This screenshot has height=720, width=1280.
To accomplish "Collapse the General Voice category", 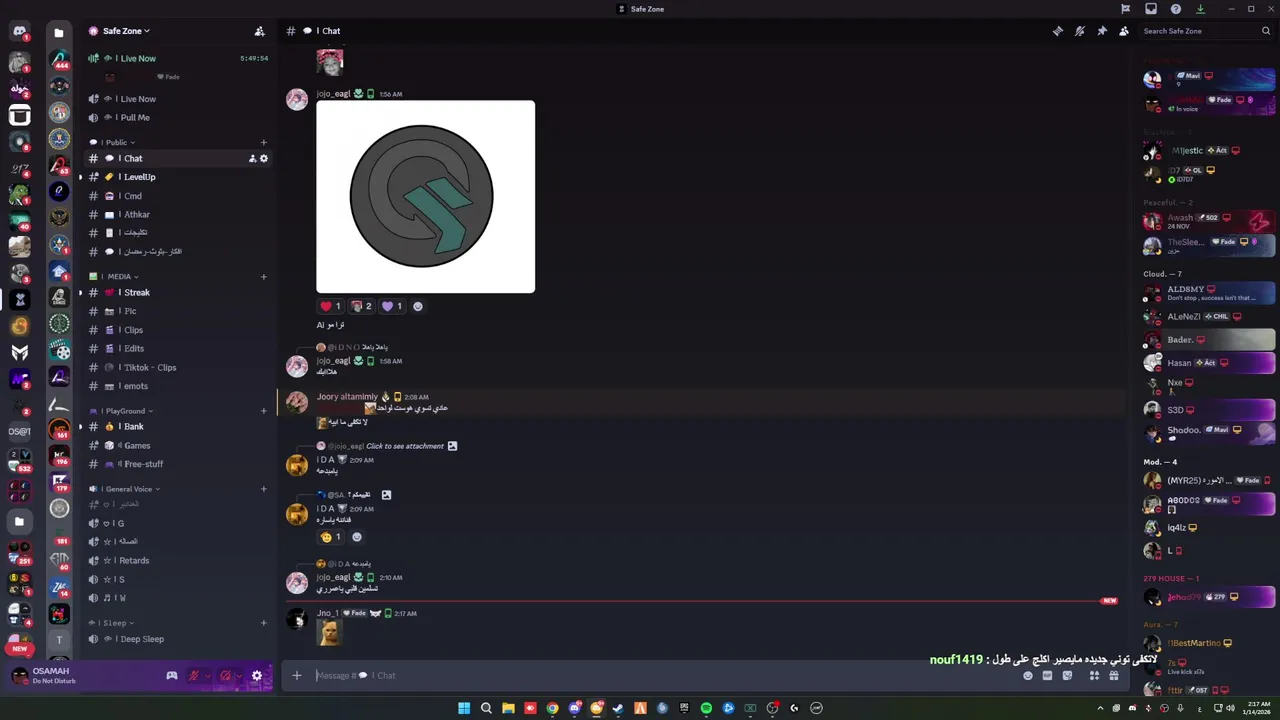I will pyautogui.click(x=124, y=489).
